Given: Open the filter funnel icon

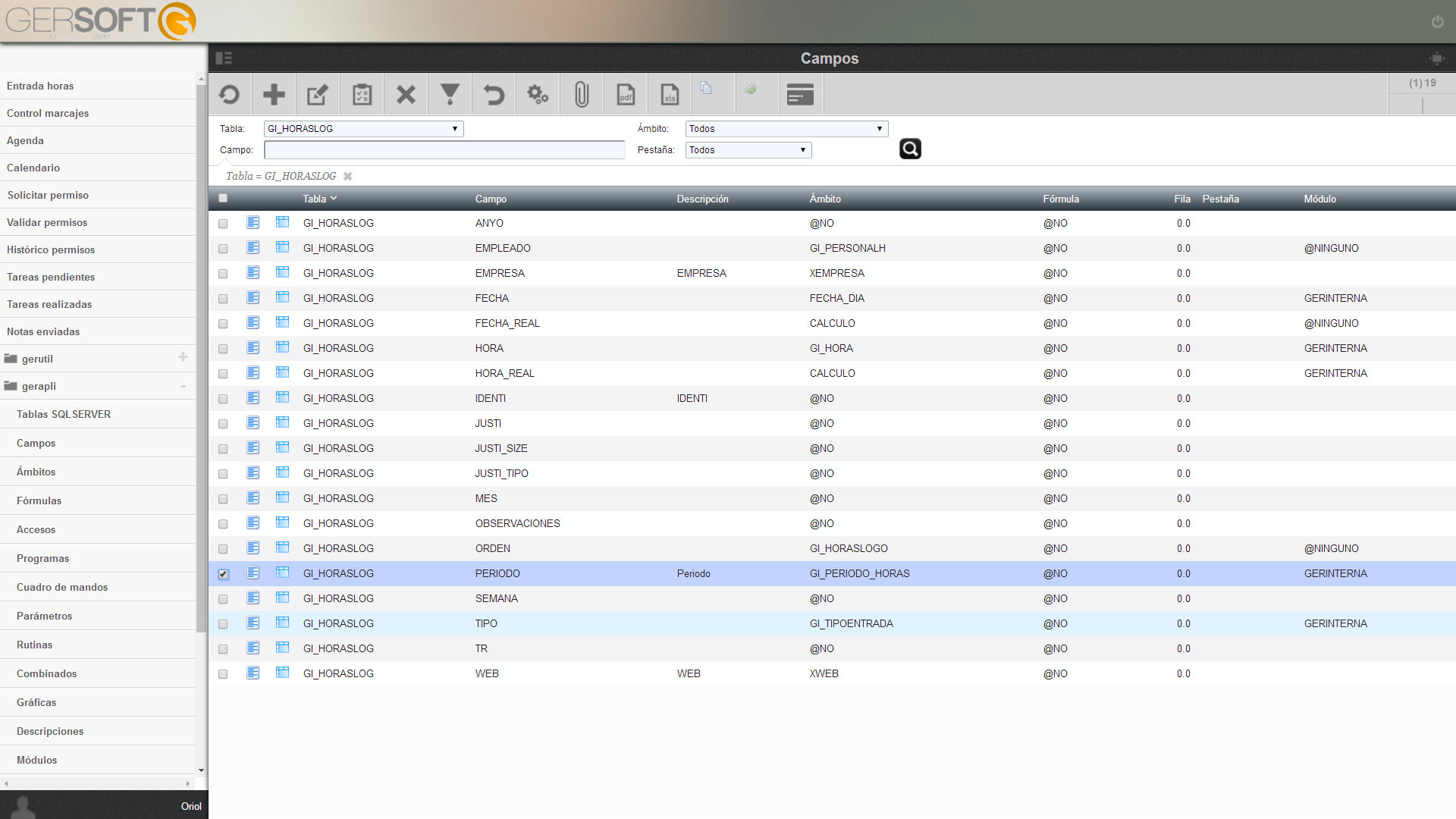Looking at the screenshot, I should [450, 95].
